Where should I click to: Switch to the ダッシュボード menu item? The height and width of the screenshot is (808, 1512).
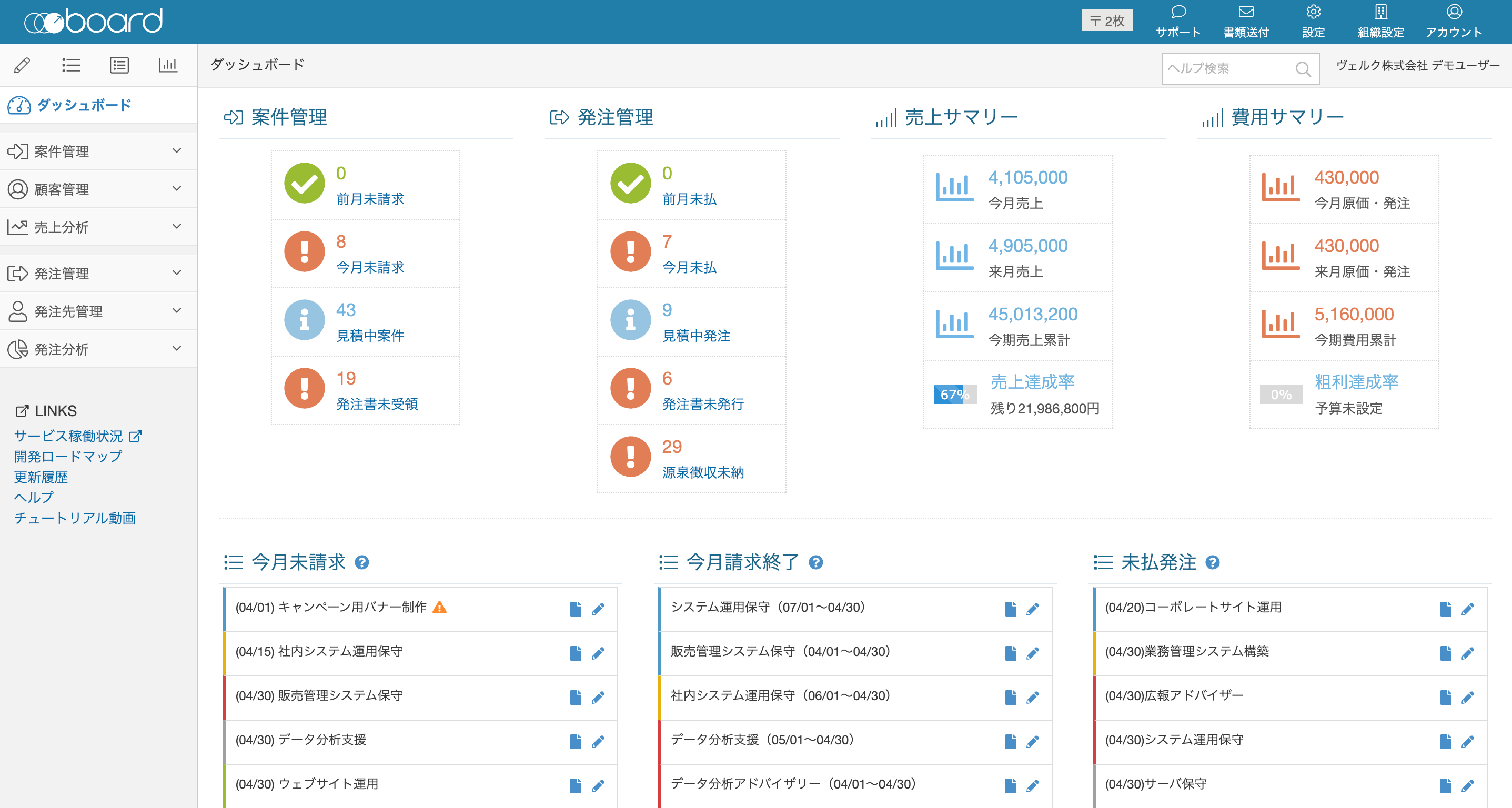click(x=82, y=105)
